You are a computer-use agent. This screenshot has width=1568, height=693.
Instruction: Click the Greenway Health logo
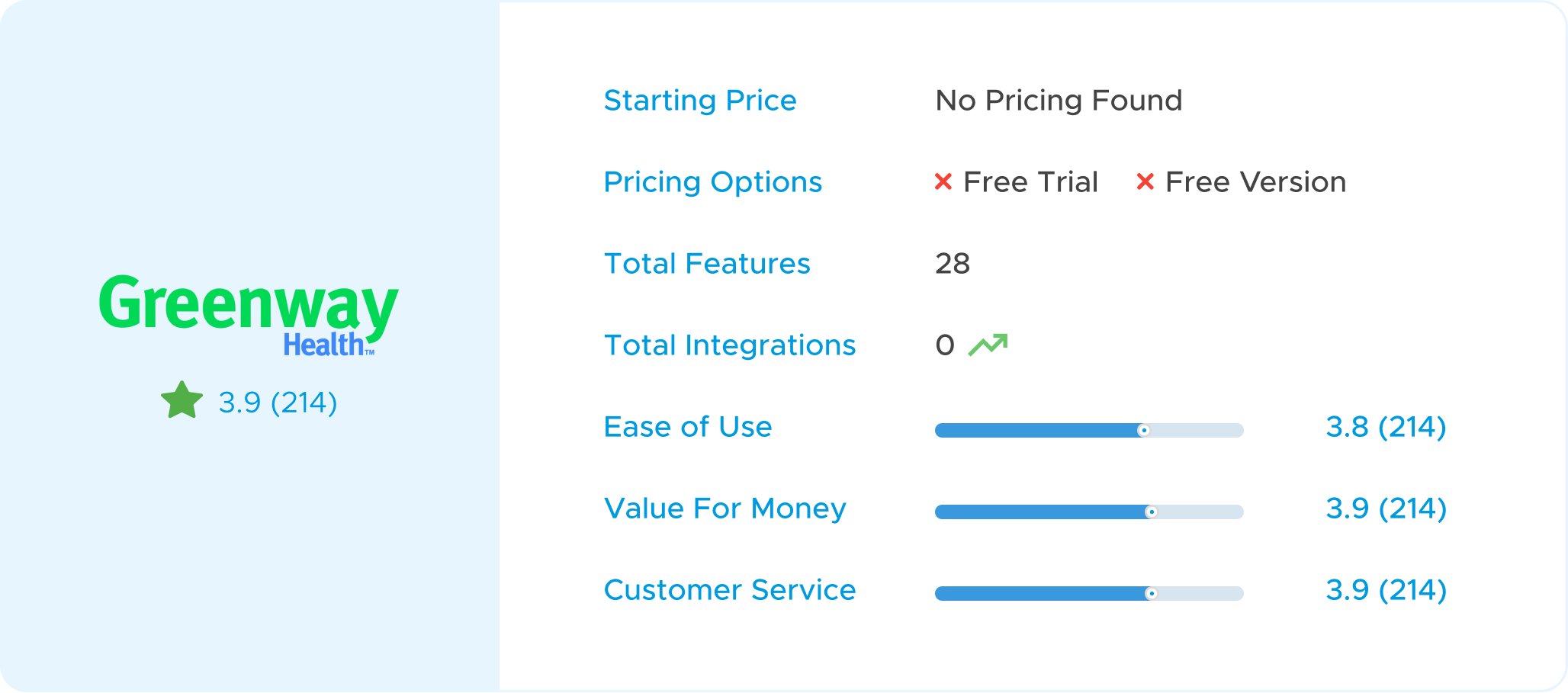249,315
